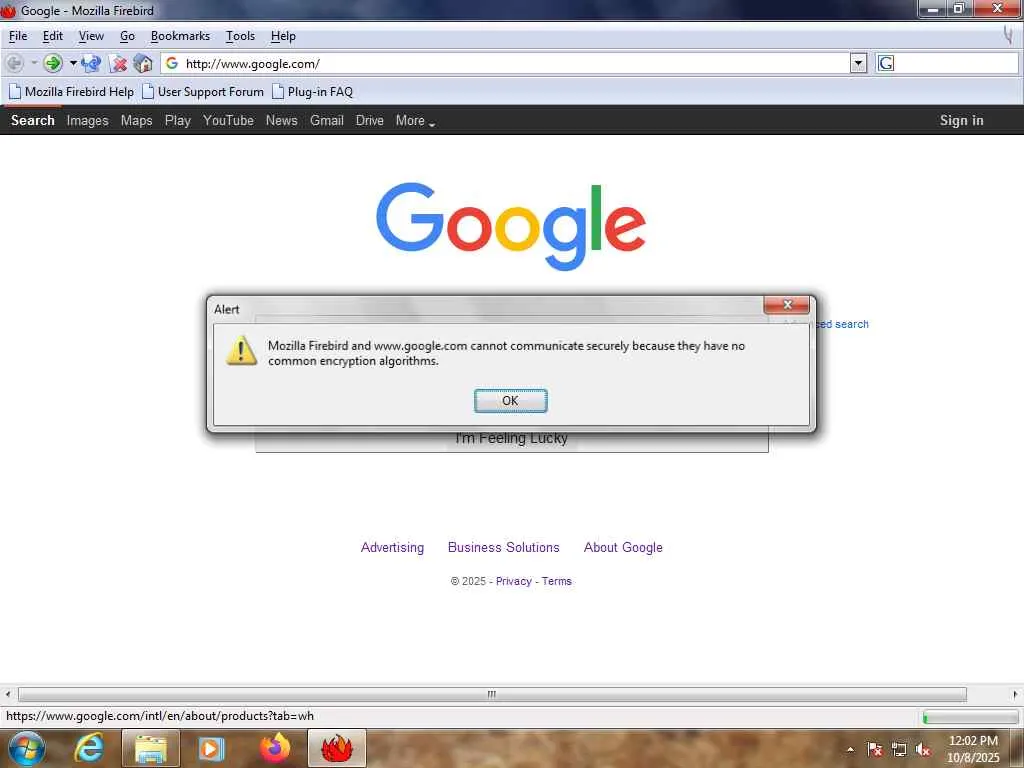This screenshot has height=768, width=1024.
Task: Click the Advanced search link behind the dialog
Action: pos(842,324)
